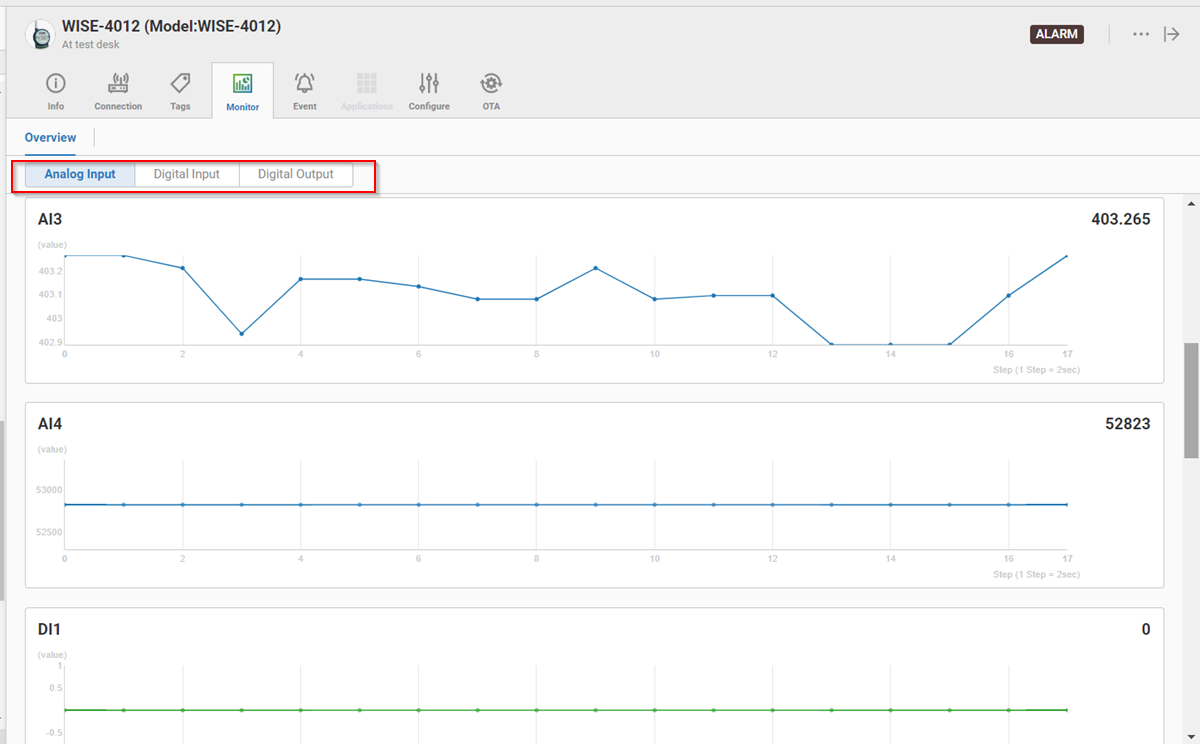Viewport: 1200px width, 744px height.
Task: Click the AI3 data point at step 3
Action: (x=242, y=334)
